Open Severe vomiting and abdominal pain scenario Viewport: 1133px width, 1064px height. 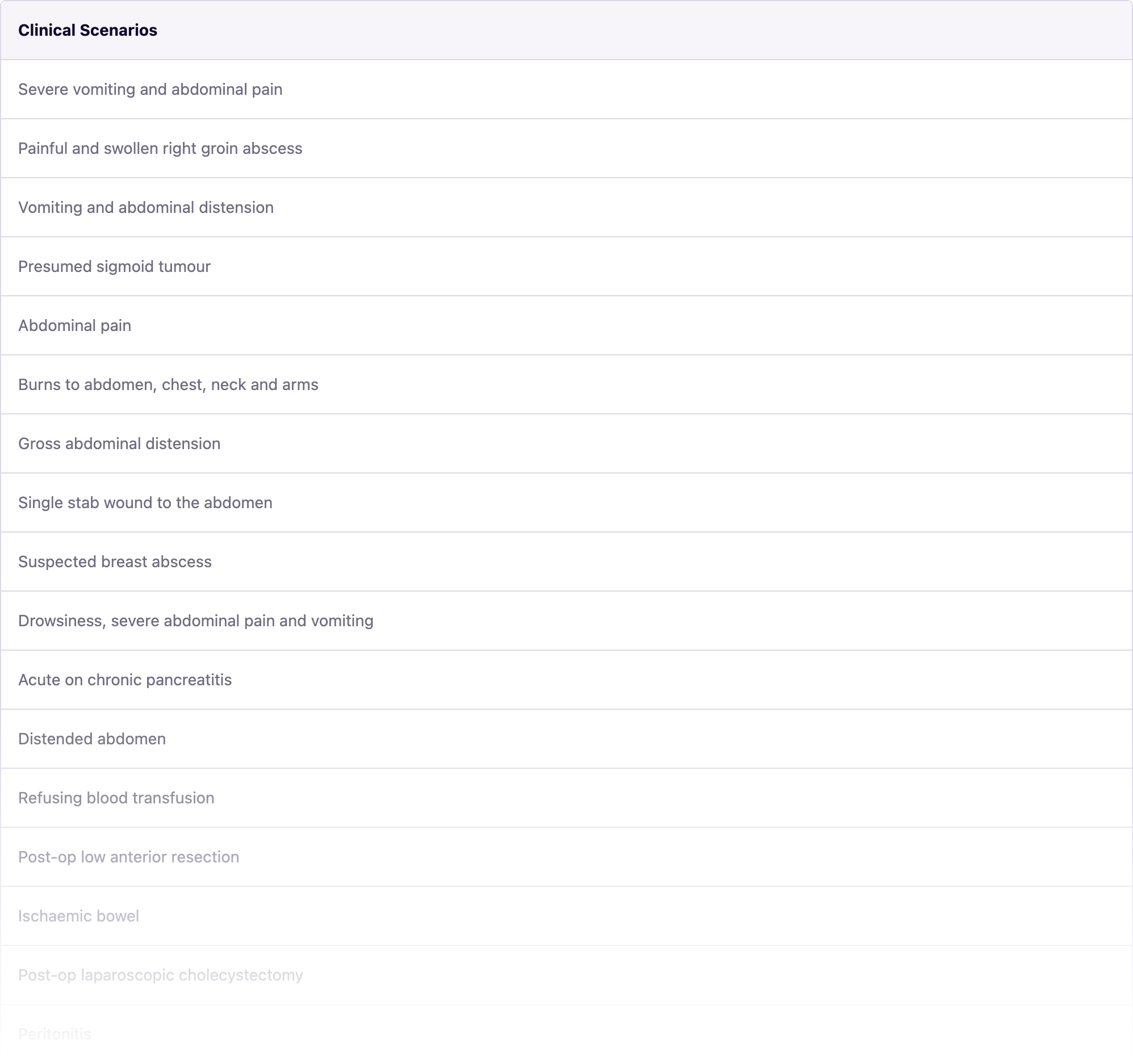[150, 90]
